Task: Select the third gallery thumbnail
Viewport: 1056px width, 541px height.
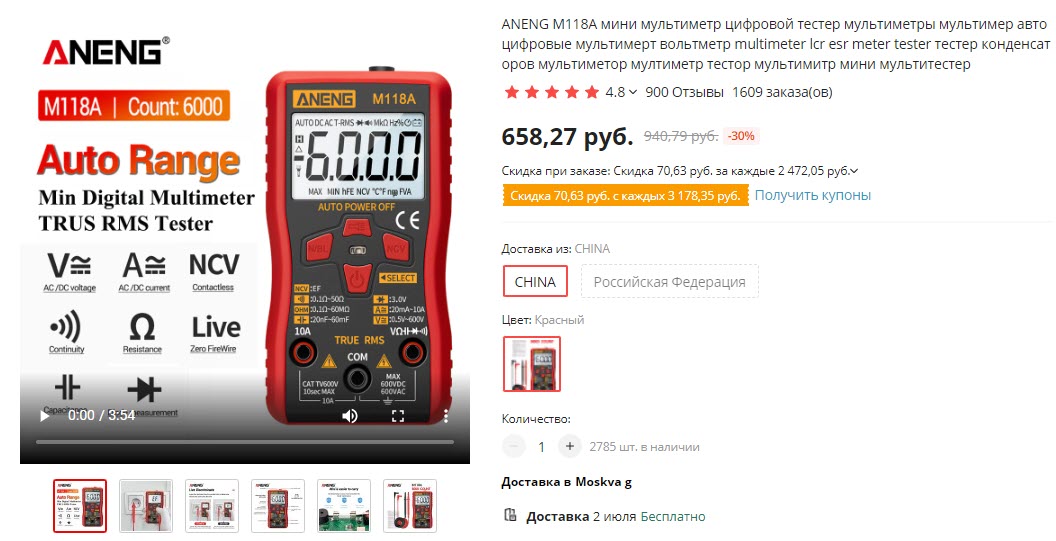Action: coord(212,506)
